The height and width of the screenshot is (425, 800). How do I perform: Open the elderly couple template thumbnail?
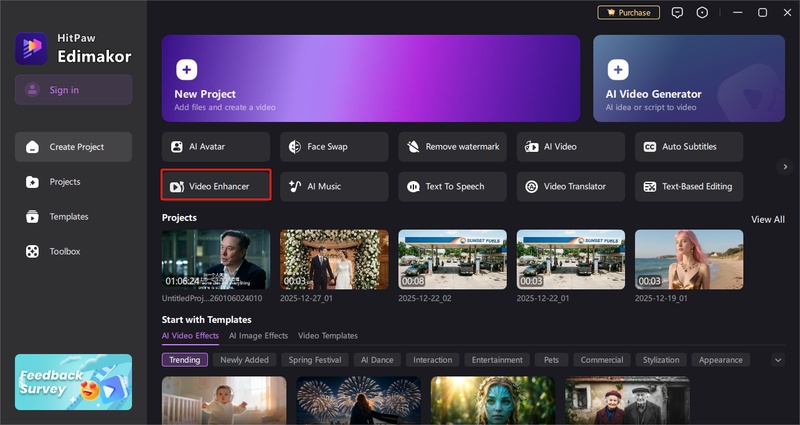coord(628,401)
